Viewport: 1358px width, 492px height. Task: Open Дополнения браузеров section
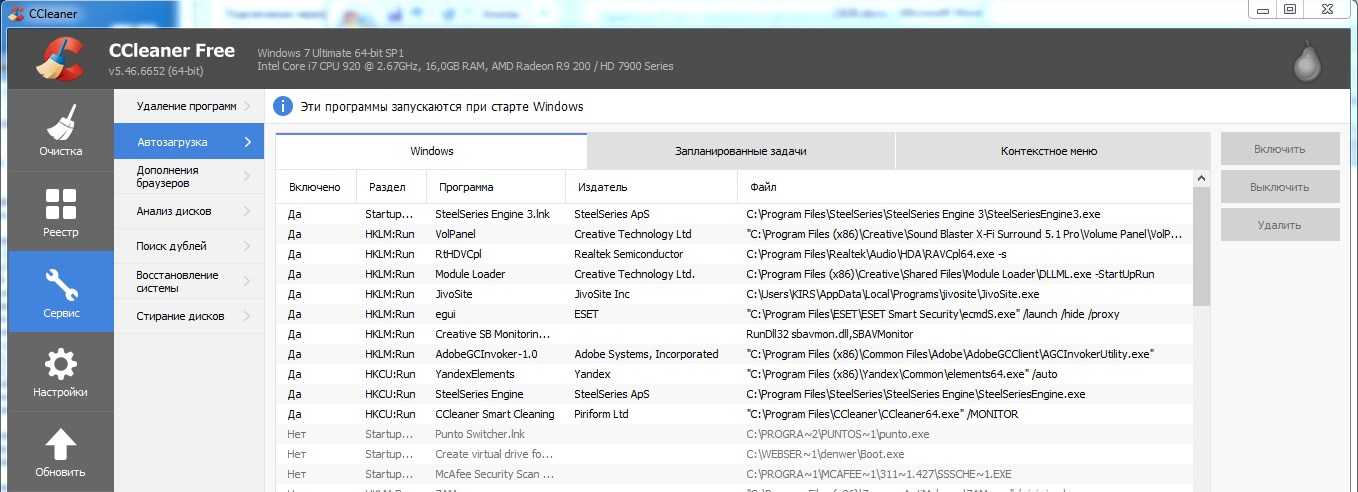click(x=188, y=177)
